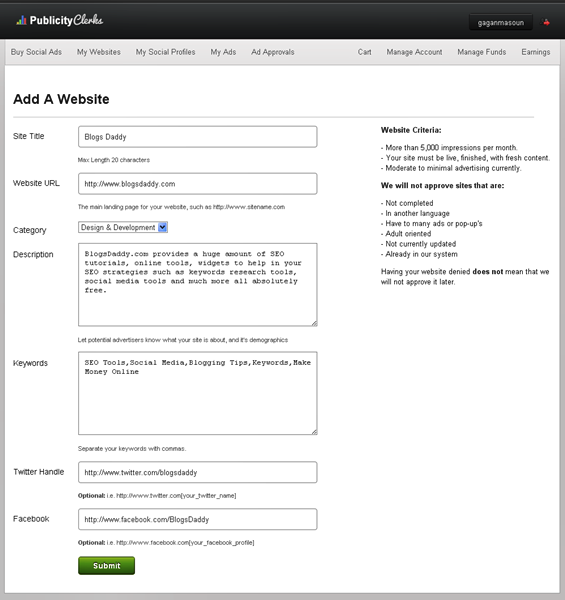Open the Category dropdown arrow
This screenshot has height=600, width=565.
163,227
